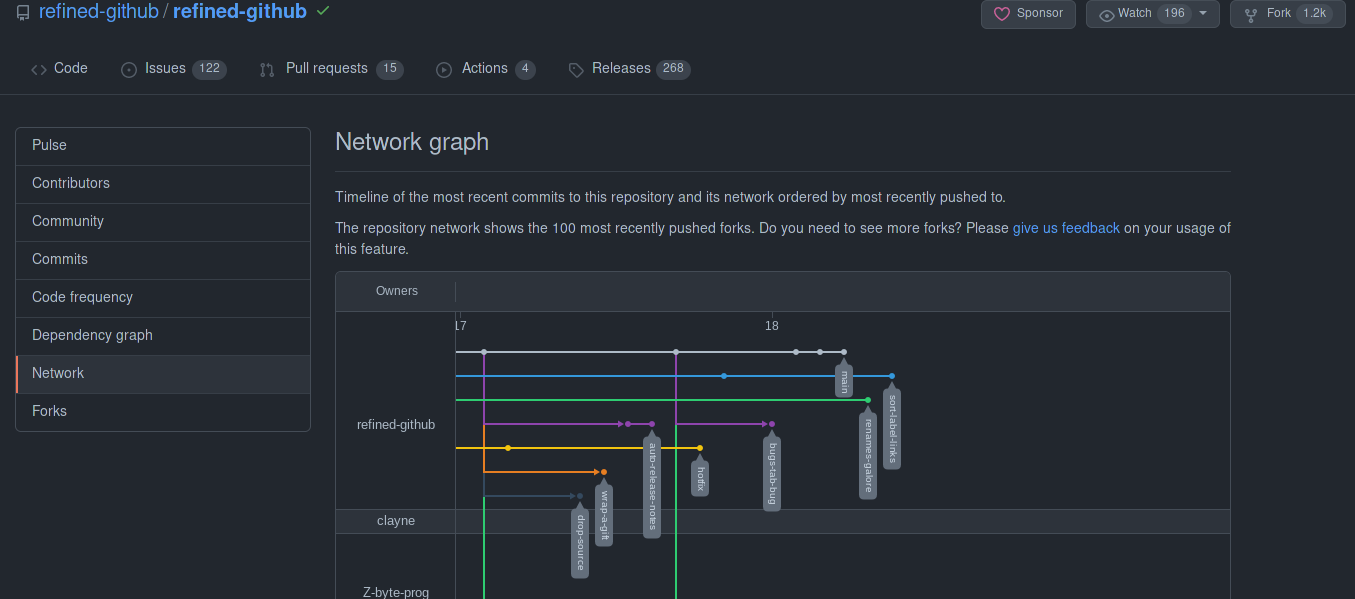Click the Releases tag icon
1355x599 pixels.
tap(576, 68)
